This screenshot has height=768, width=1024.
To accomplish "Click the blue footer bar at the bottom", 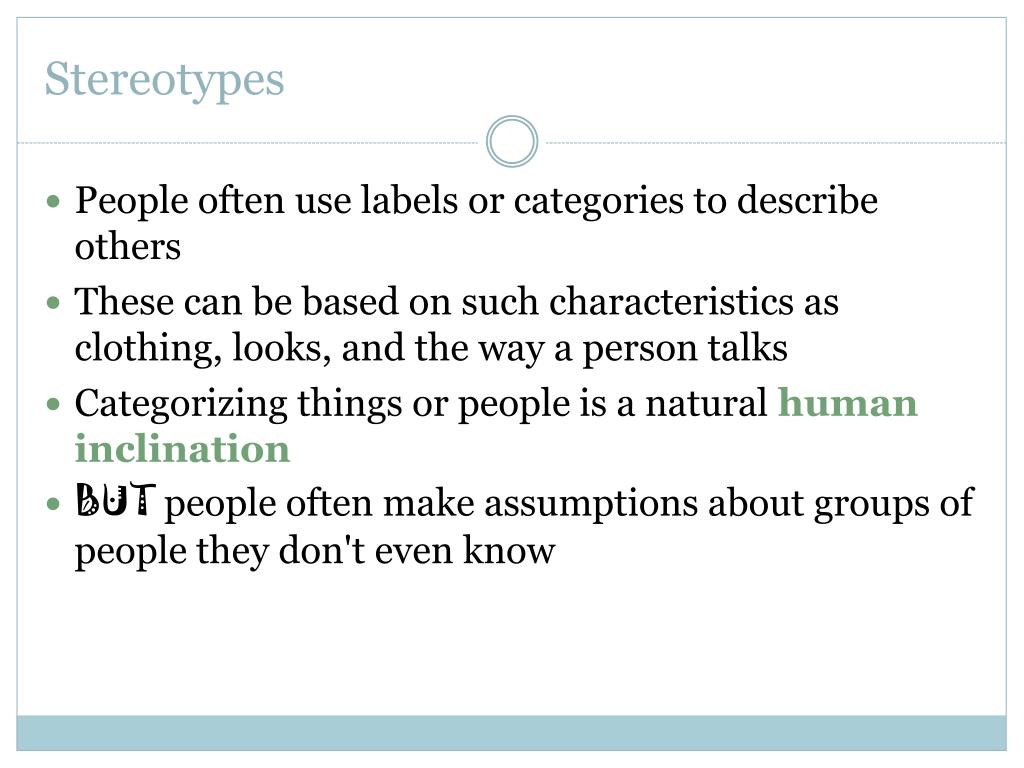I will pos(511,733).
